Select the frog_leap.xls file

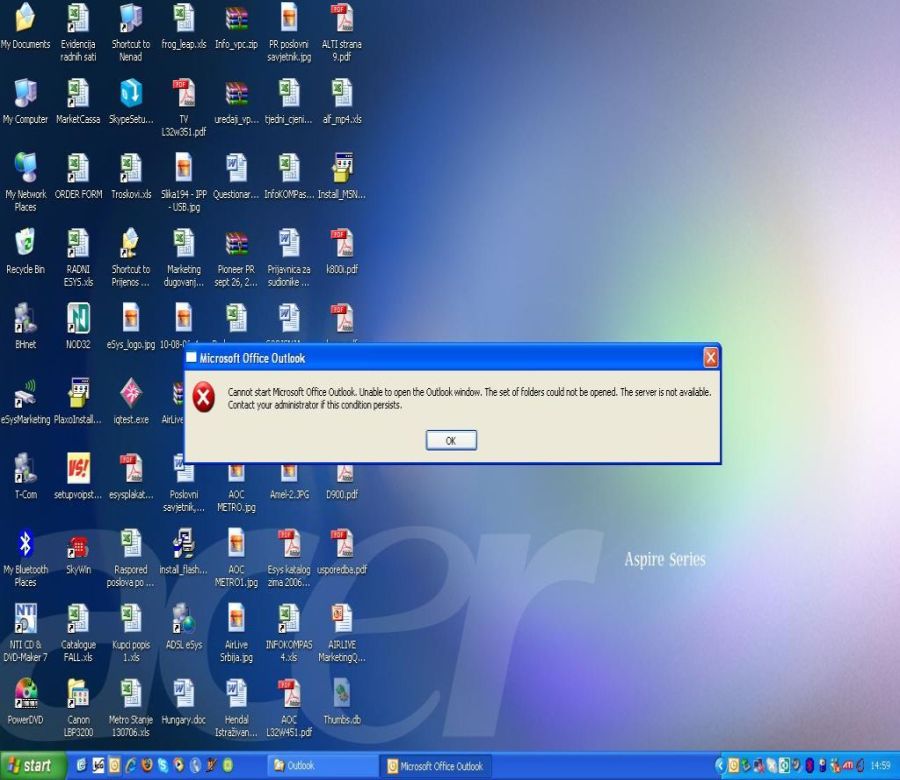184,26
